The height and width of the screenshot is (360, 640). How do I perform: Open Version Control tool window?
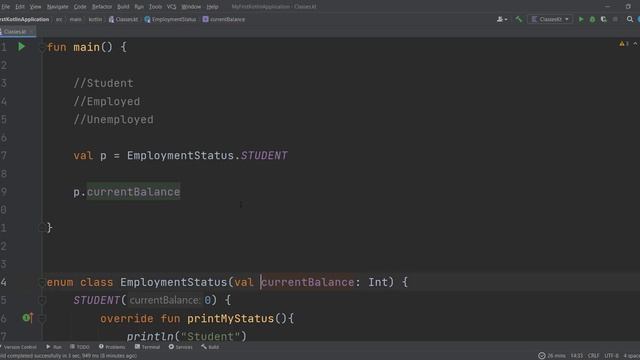(x=19, y=347)
